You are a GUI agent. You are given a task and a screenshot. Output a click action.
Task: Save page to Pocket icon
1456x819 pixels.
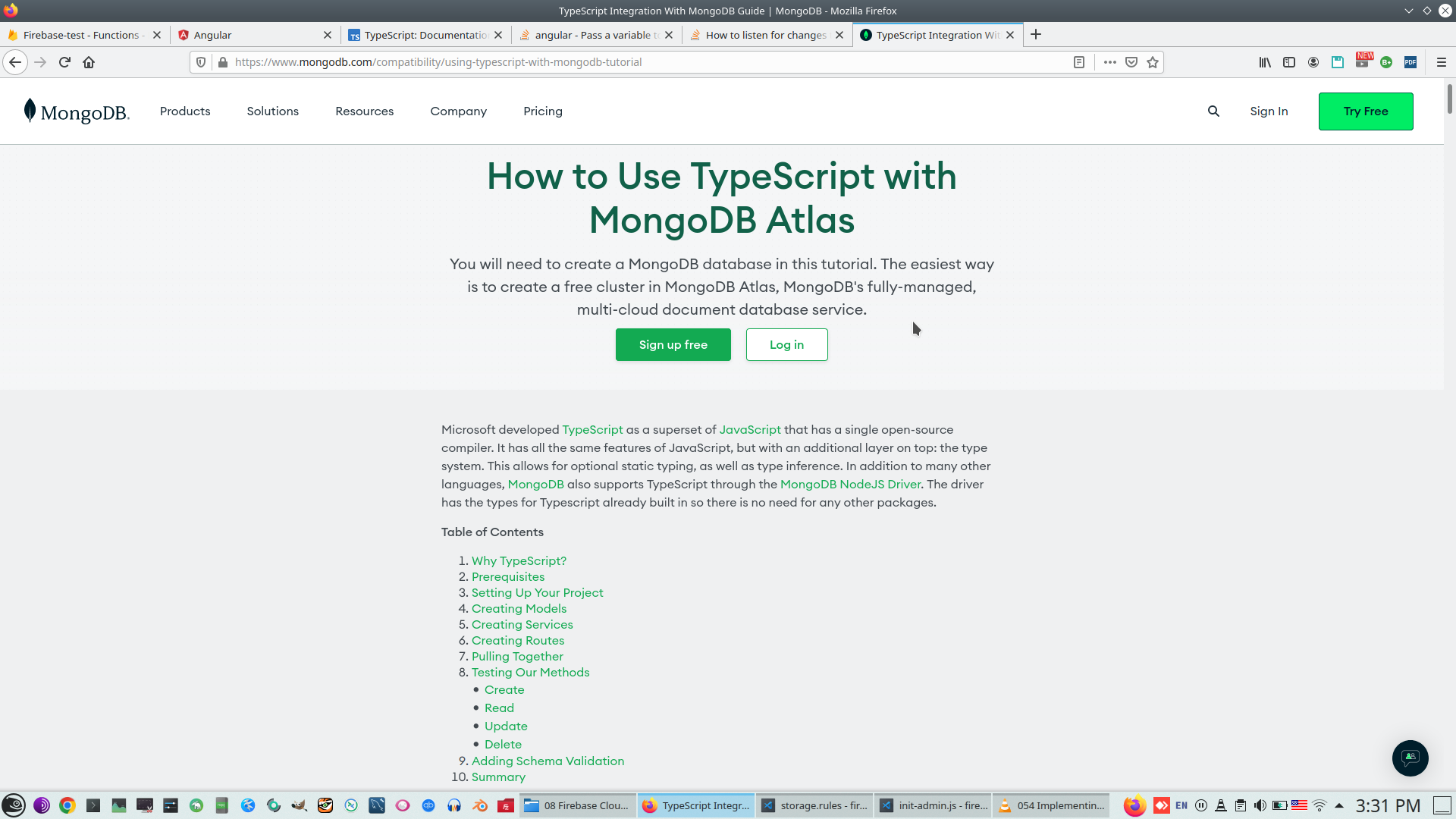point(1131,62)
